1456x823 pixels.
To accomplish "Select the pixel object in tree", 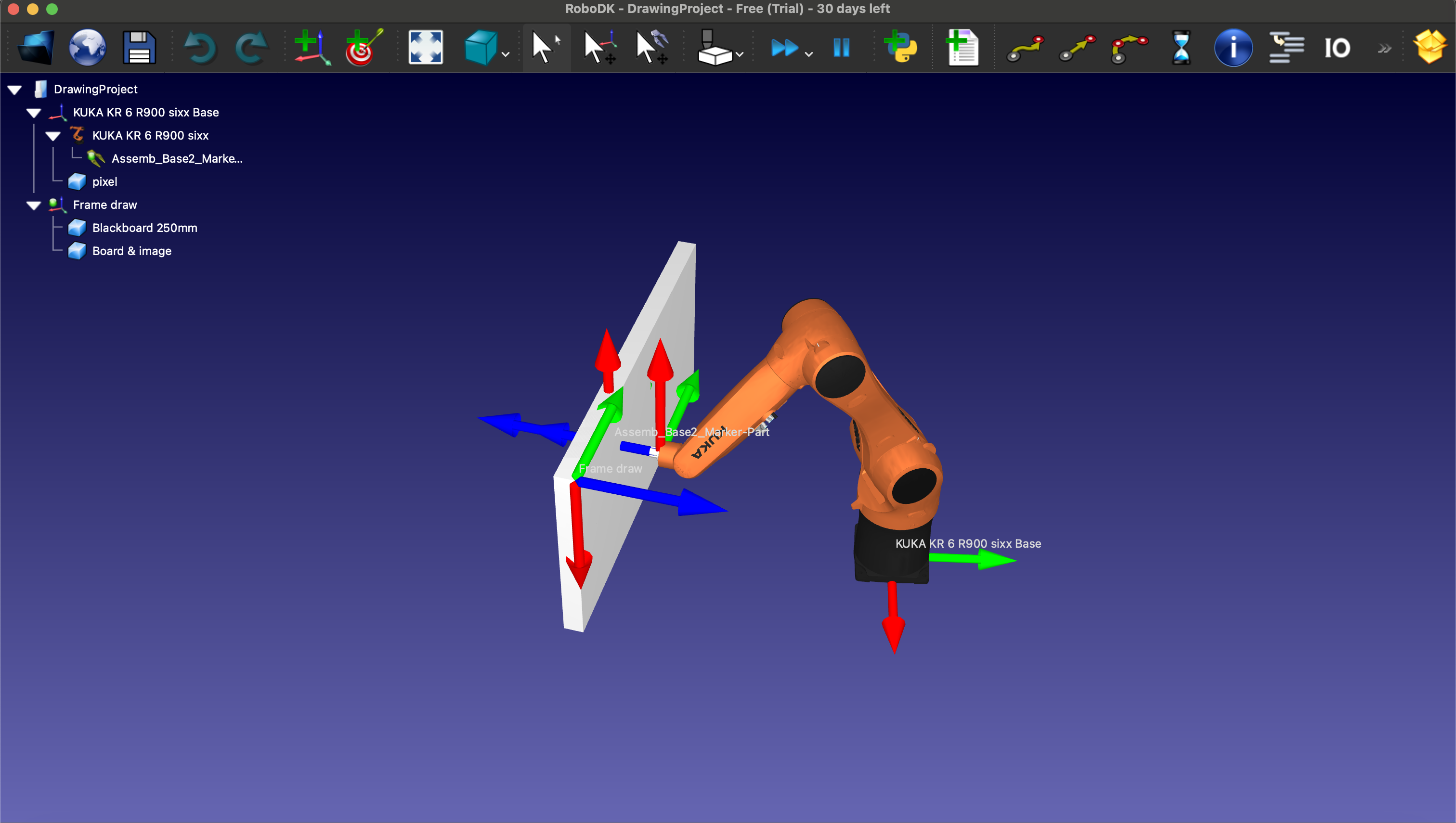I will [104, 182].
